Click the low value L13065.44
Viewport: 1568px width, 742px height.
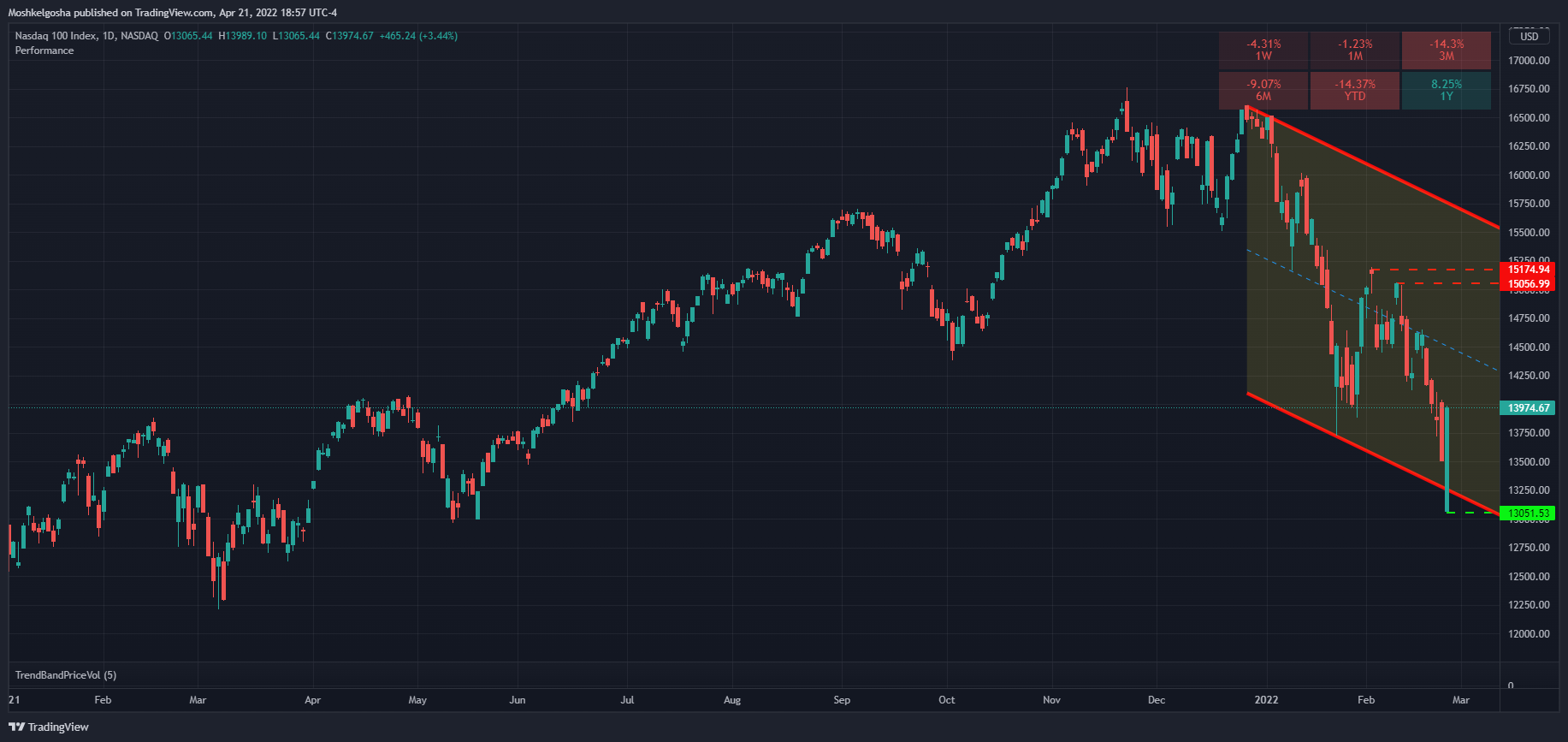point(296,36)
